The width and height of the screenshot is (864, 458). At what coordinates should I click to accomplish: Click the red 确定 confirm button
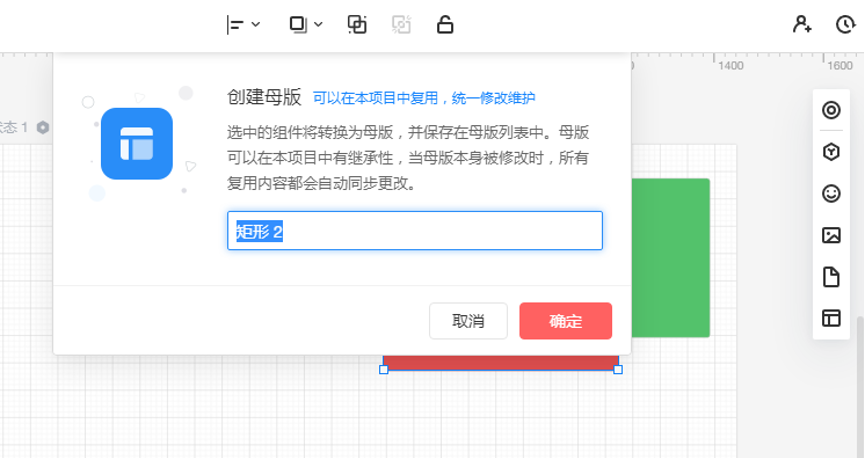pyautogui.click(x=565, y=321)
